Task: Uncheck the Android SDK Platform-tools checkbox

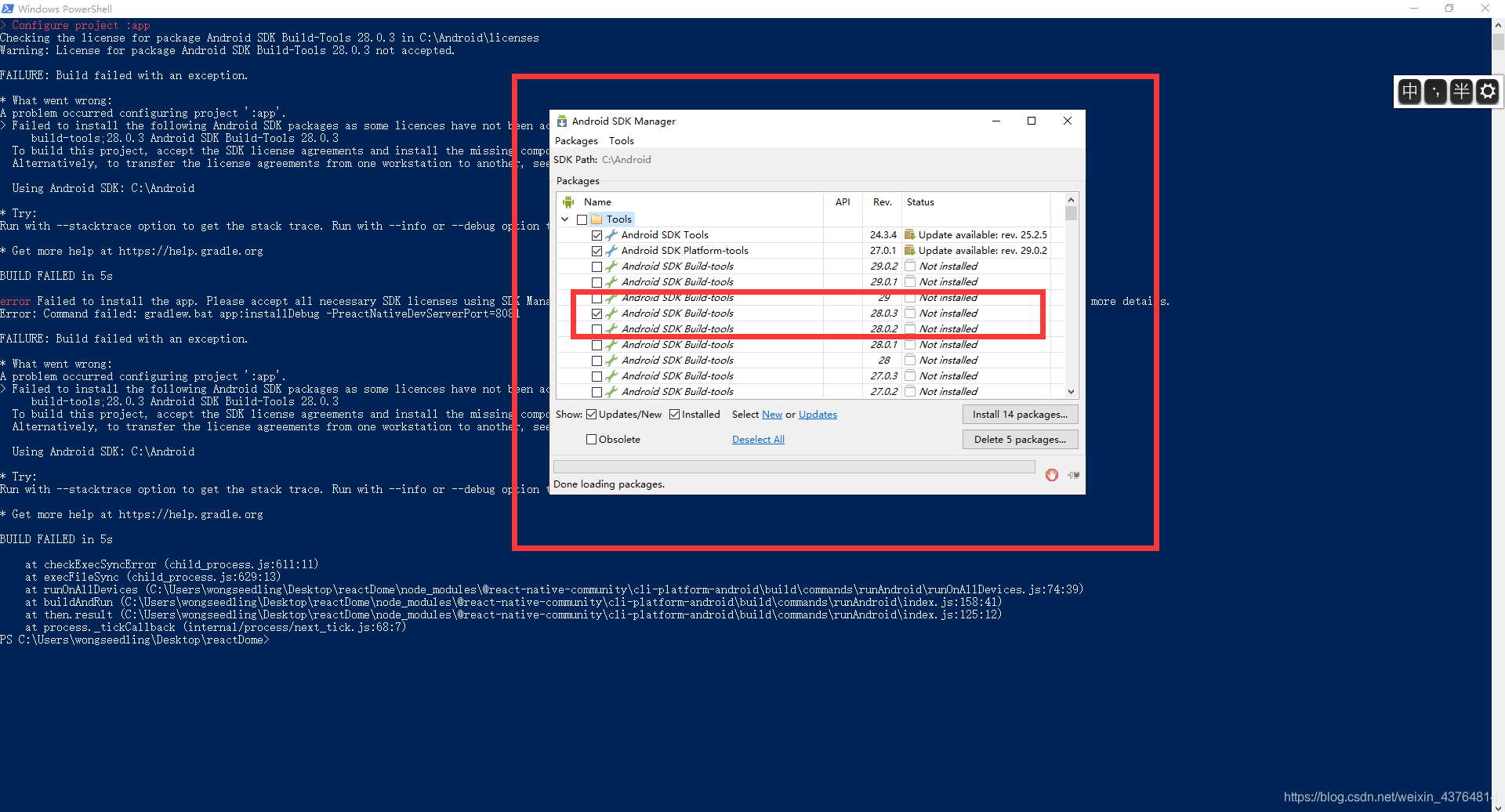Action: coord(597,251)
